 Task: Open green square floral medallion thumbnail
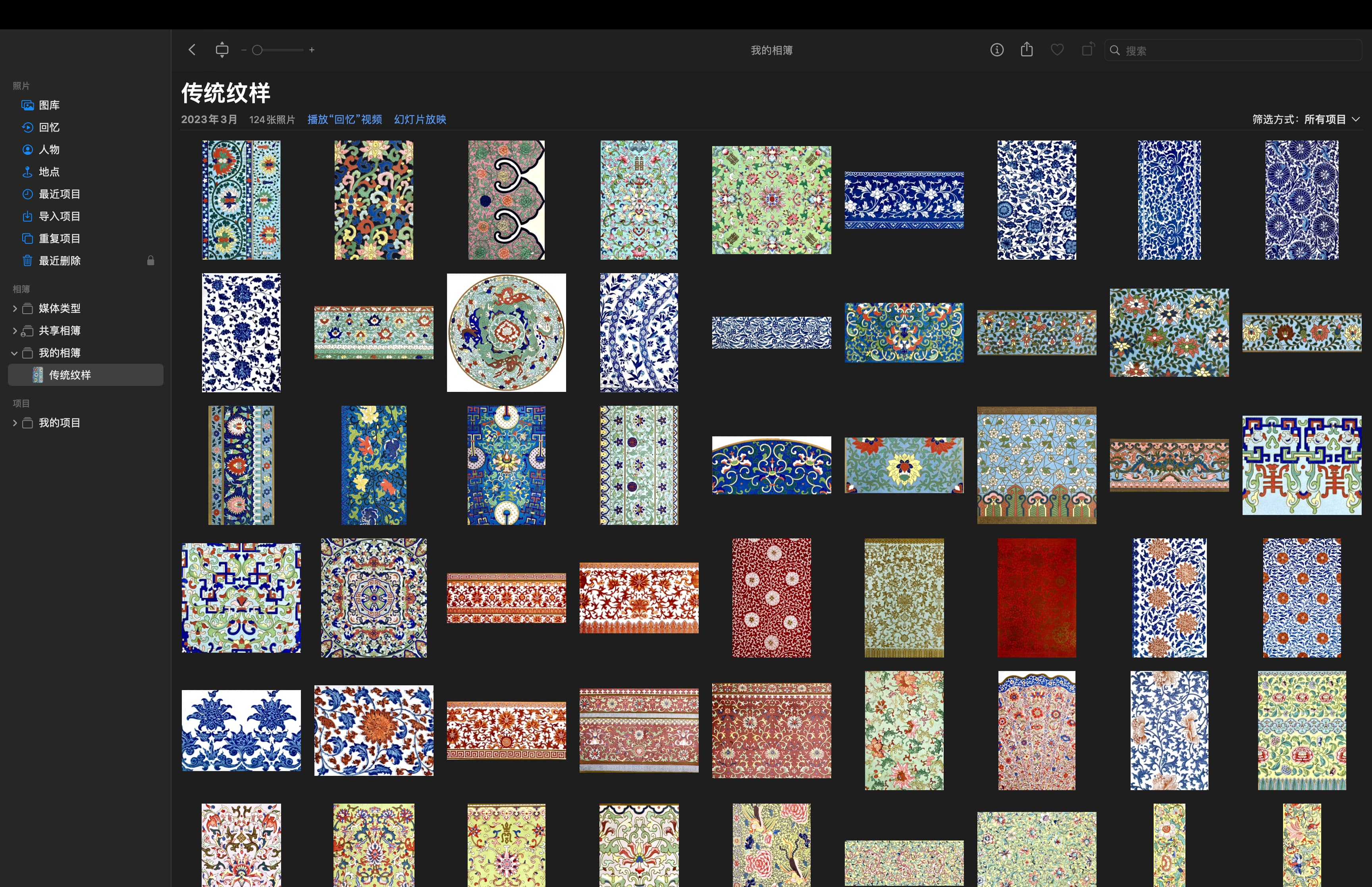[x=771, y=200]
